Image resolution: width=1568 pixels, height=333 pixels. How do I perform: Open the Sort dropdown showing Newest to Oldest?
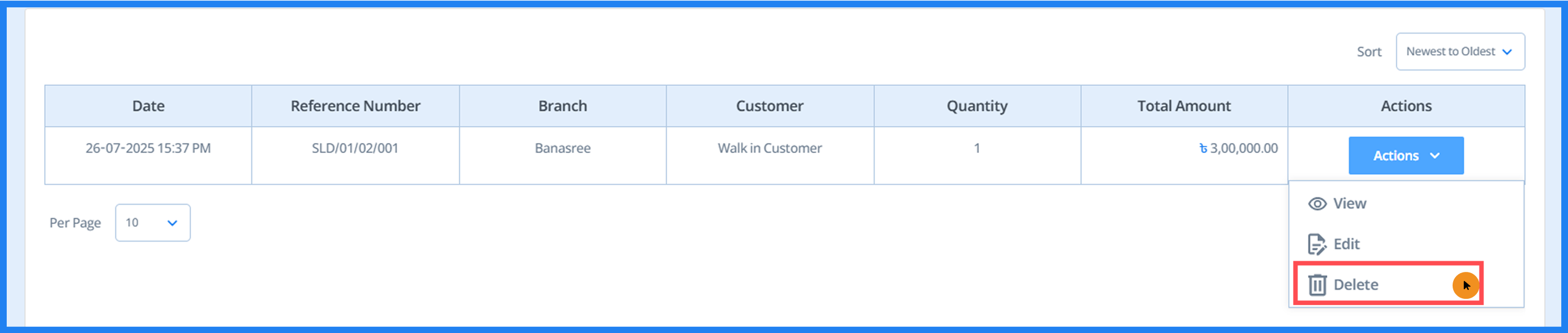coord(1460,51)
